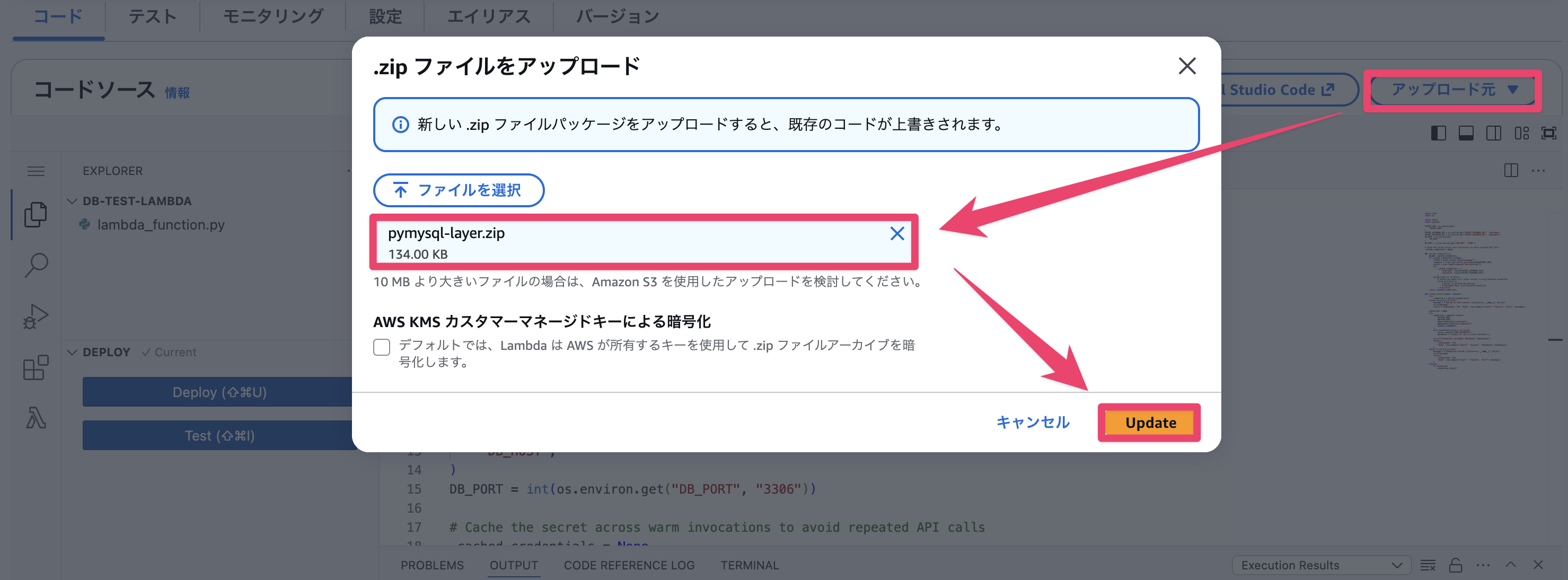The width and height of the screenshot is (1568, 580).
Task: Switch to the テスト tab
Action: click(x=152, y=16)
